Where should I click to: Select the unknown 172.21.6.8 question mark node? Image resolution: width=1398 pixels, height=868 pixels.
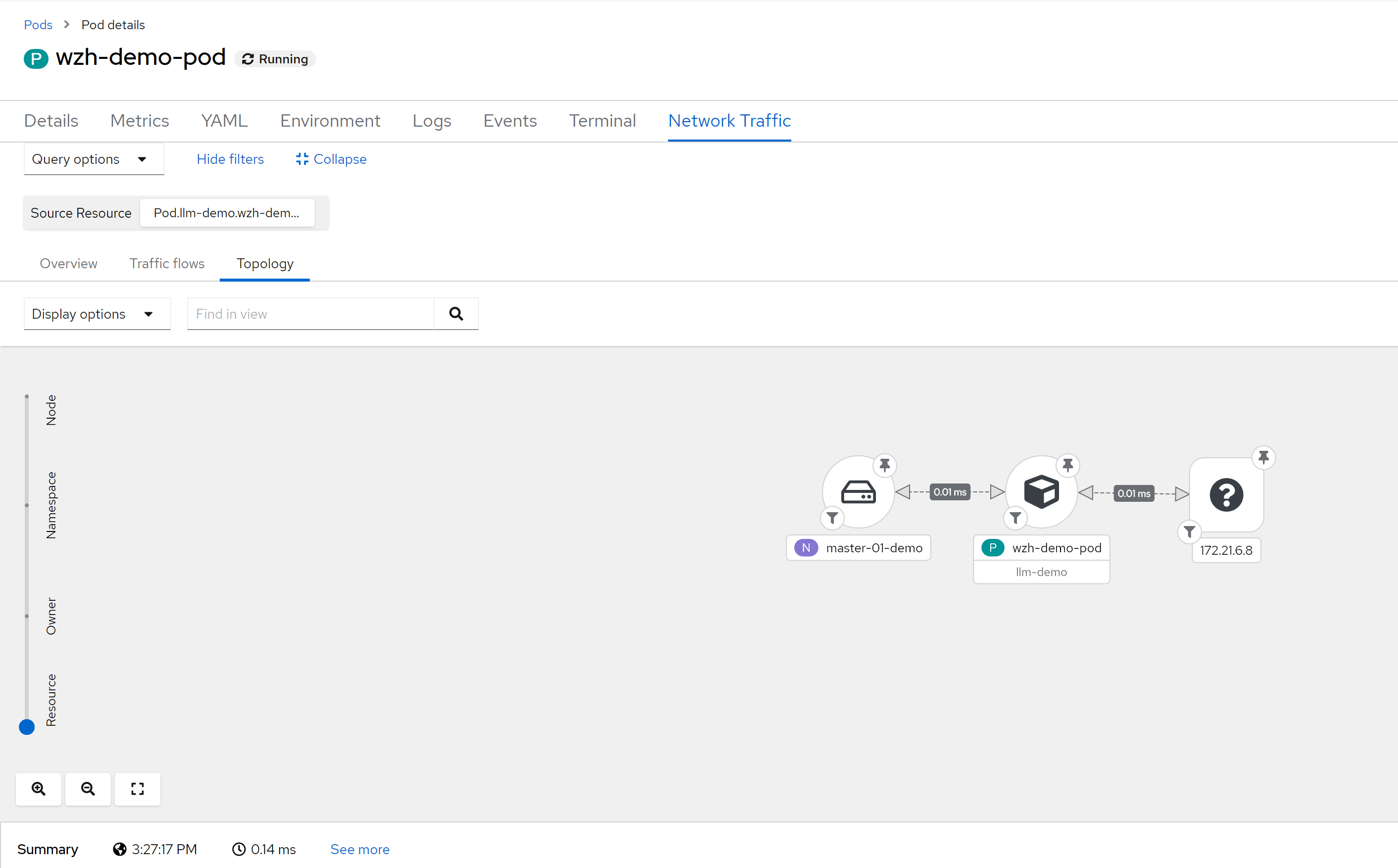(1226, 495)
